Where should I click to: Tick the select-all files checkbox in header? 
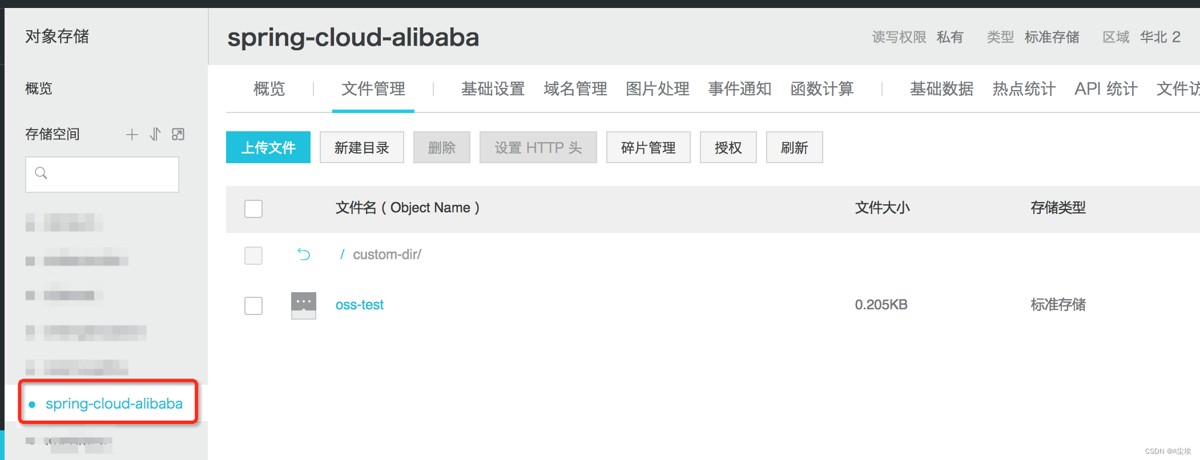pos(253,208)
